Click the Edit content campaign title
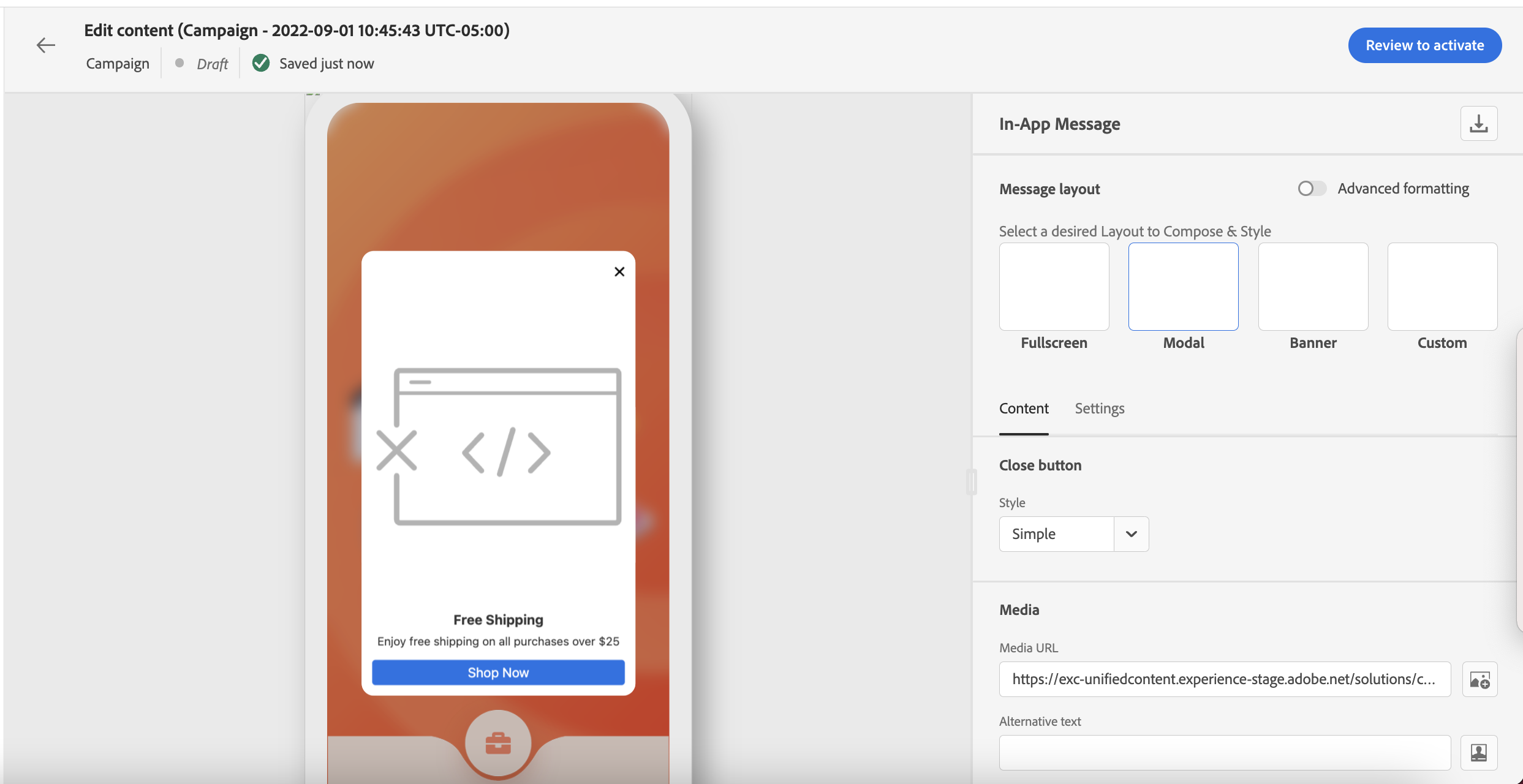Screen dimensions: 1523x784 tap(297, 30)
